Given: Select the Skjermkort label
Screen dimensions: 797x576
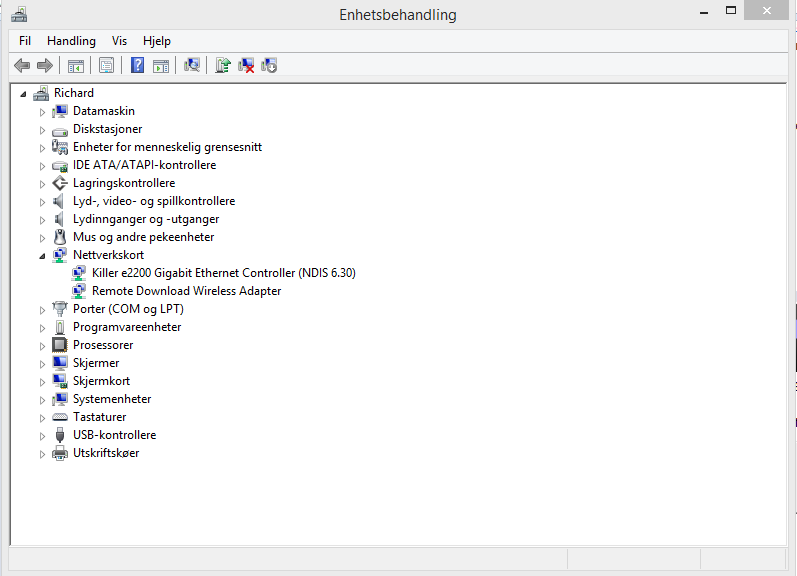Looking at the screenshot, I should (x=102, y=381).
